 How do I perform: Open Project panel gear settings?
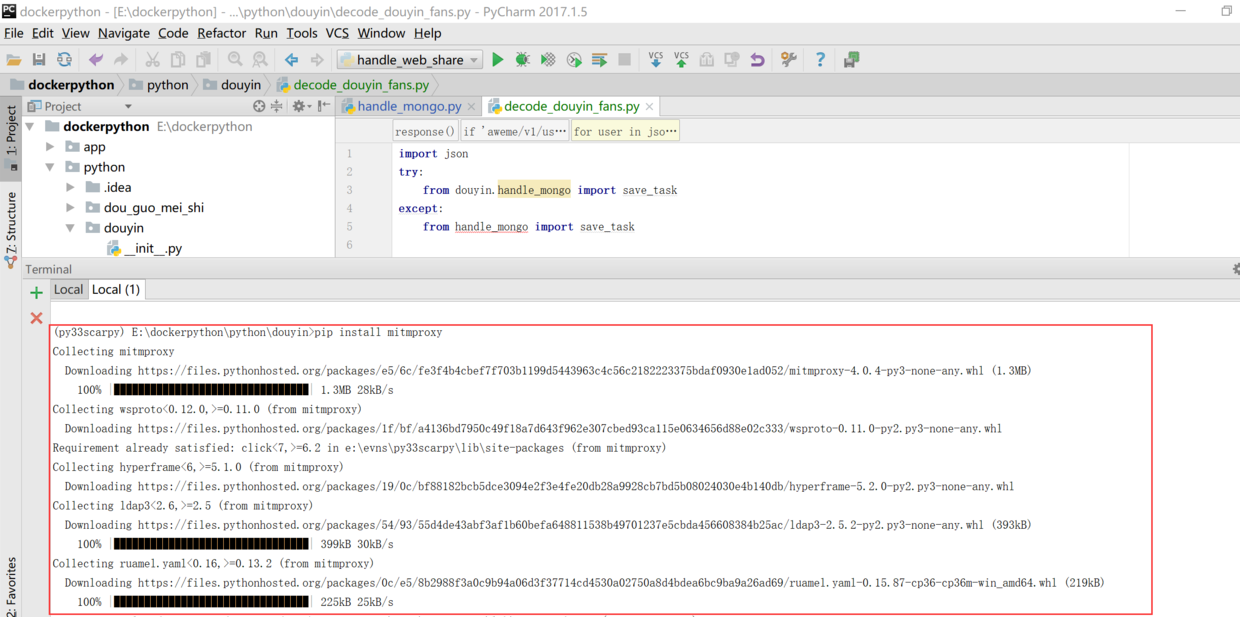300,106
